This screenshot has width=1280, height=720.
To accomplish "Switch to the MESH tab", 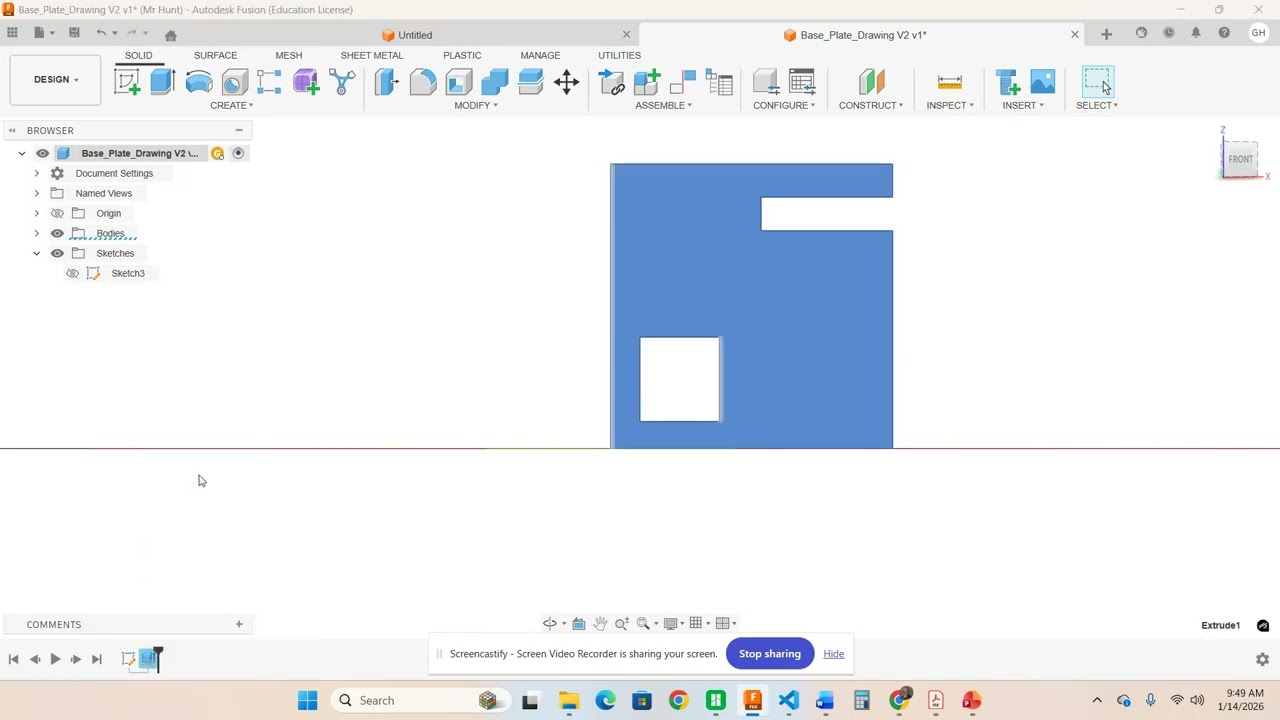I will 289,55.
